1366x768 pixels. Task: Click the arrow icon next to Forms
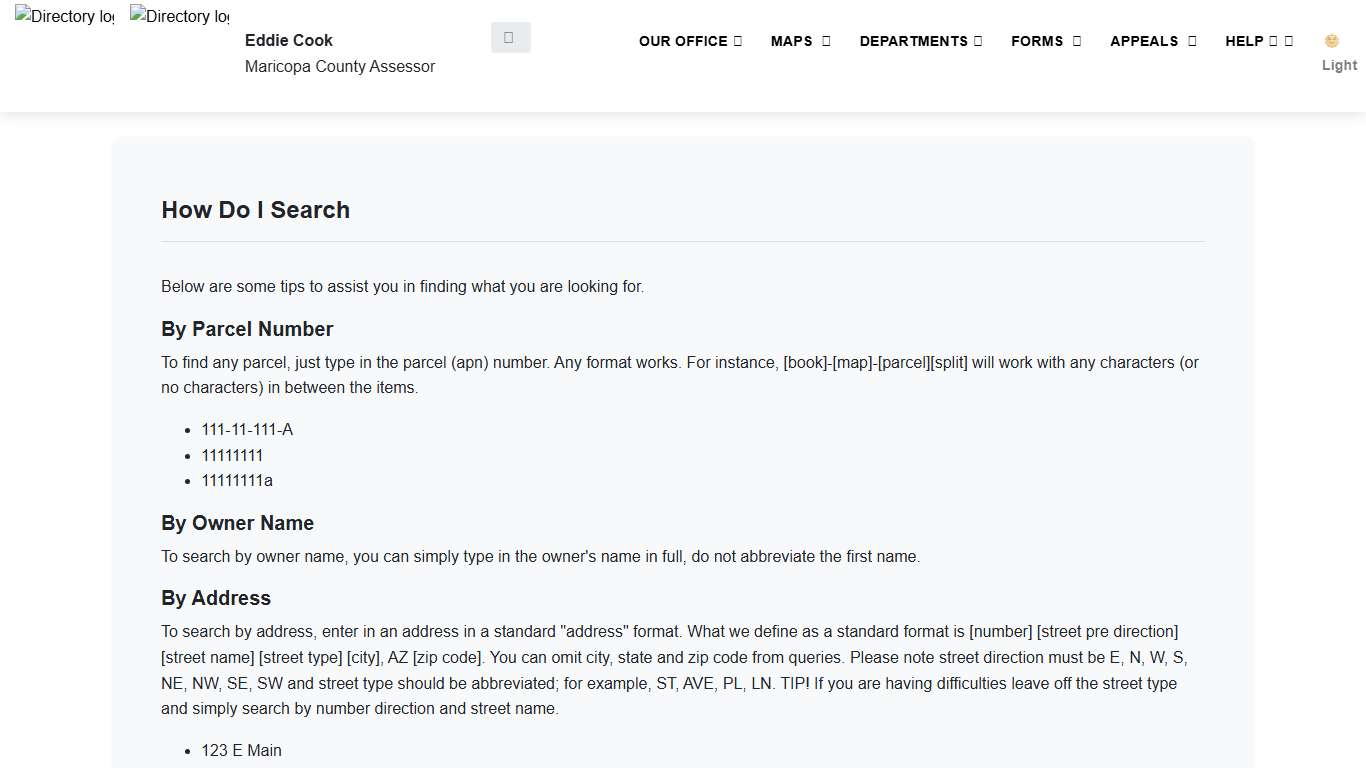[1077, 41]
